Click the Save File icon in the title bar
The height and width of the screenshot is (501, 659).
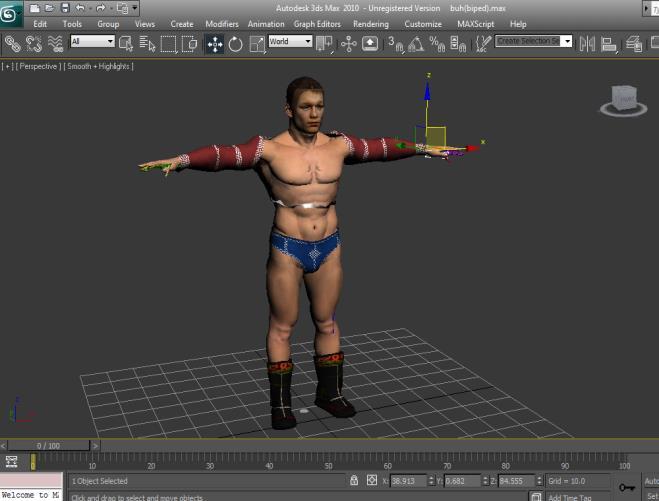65,8
